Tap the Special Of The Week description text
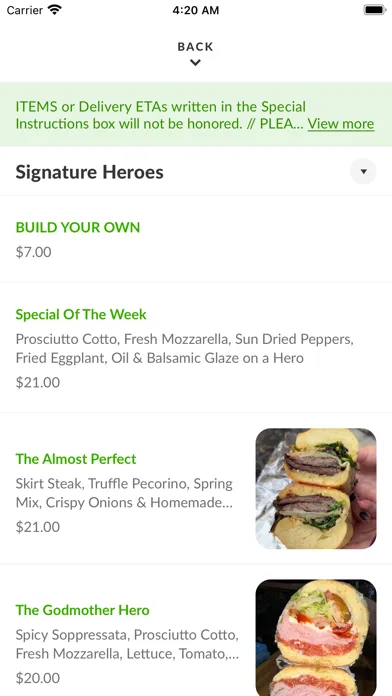Screen dimensions: 392x696 (x=185, y=348)
